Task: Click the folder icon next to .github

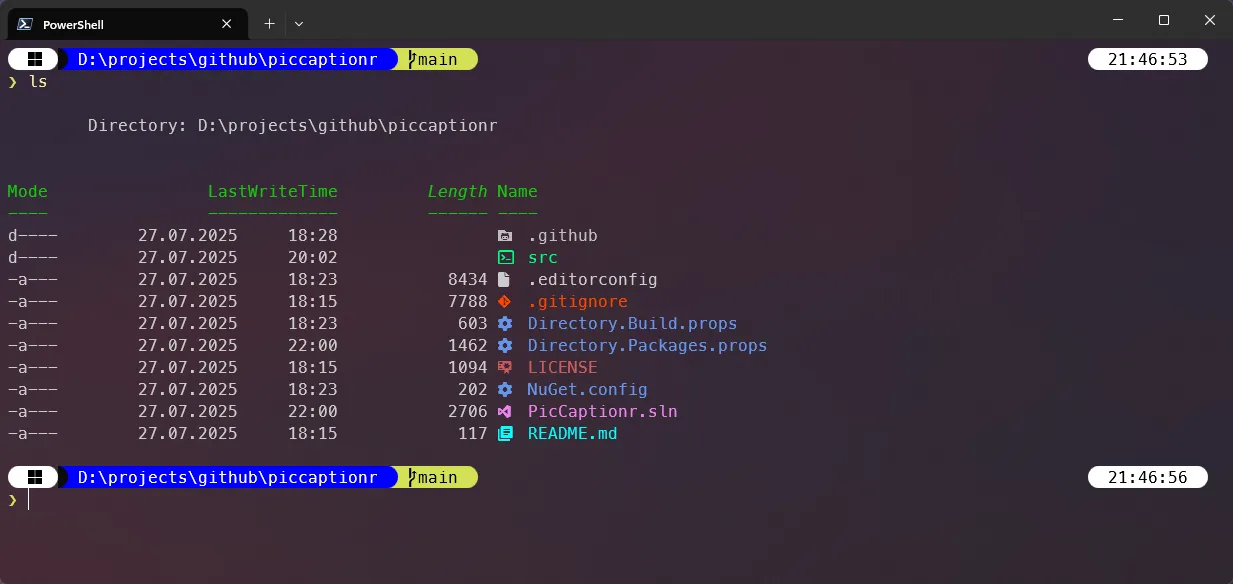Action: point(505,236)
